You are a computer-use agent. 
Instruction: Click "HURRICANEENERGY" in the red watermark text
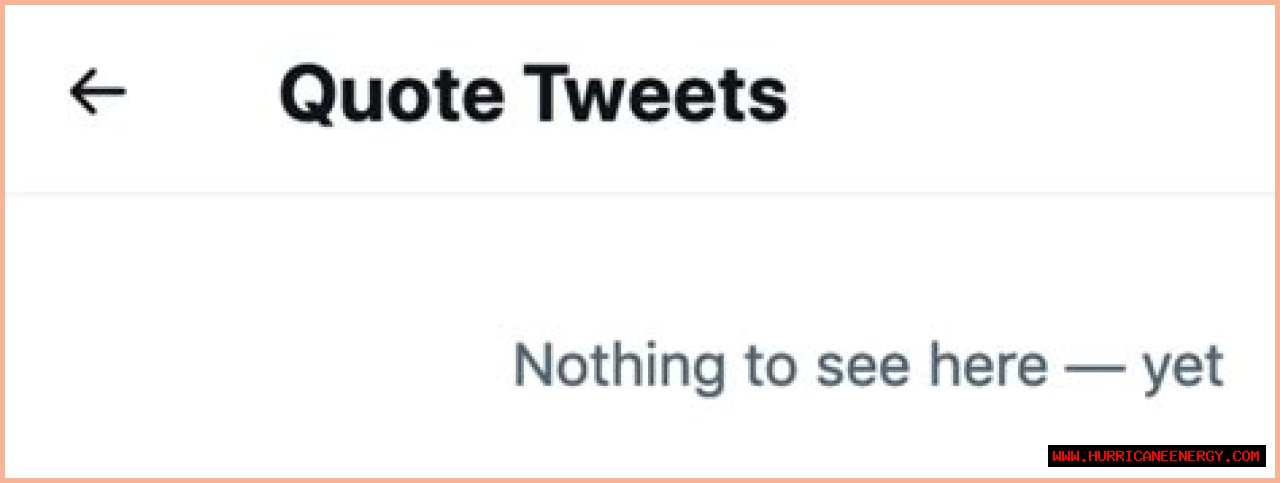pyautogui.click(x=1156, y=456)
